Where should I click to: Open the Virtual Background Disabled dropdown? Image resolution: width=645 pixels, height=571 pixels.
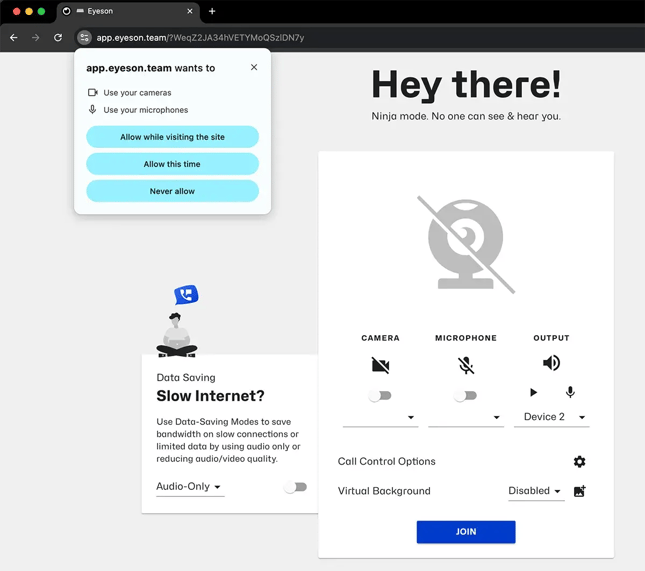click(x=536, y=491)
